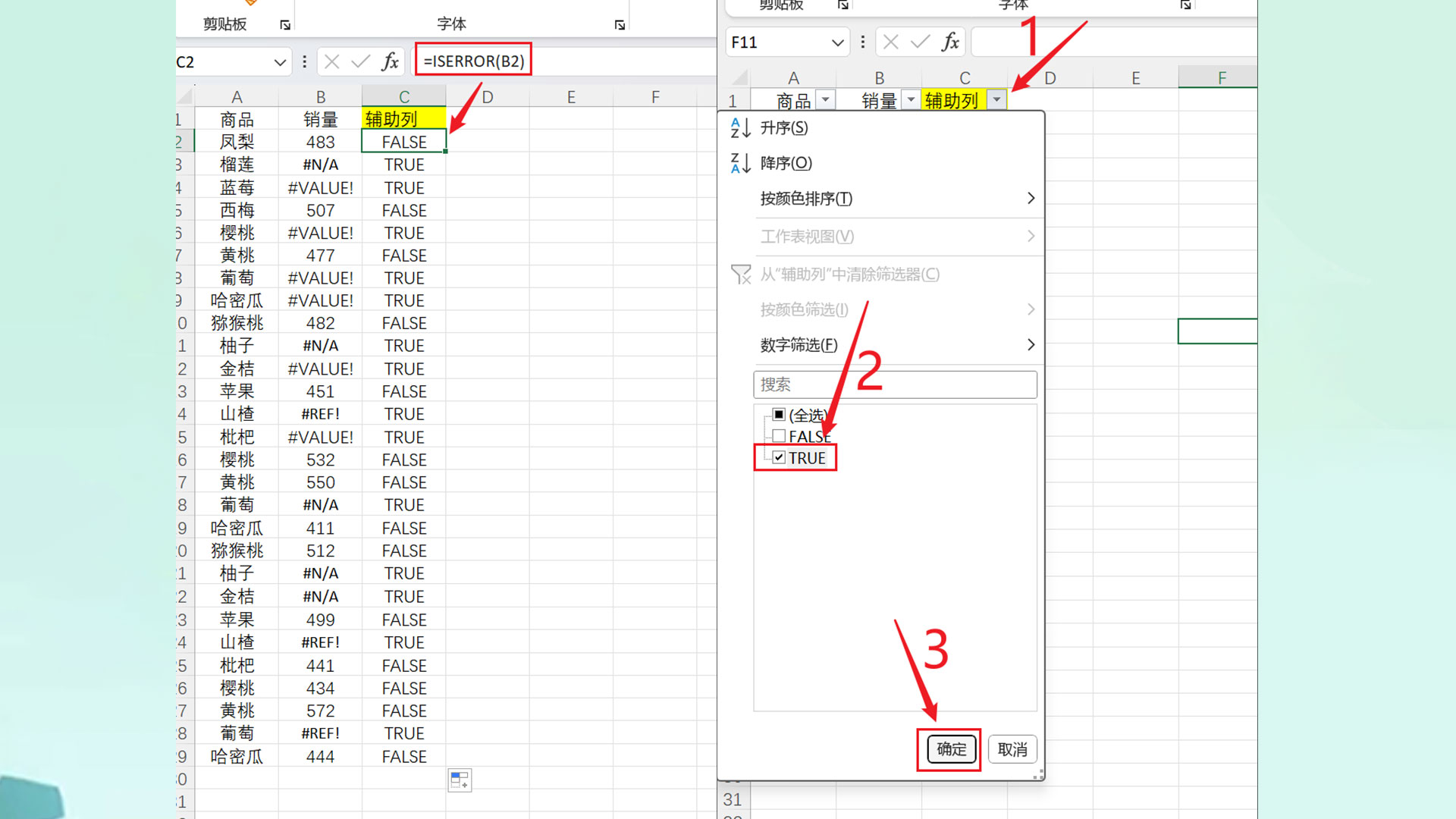This screenshot has width=1456, height=819.
Task: Click the fx insert function icon right window
Action: (950, 42)
